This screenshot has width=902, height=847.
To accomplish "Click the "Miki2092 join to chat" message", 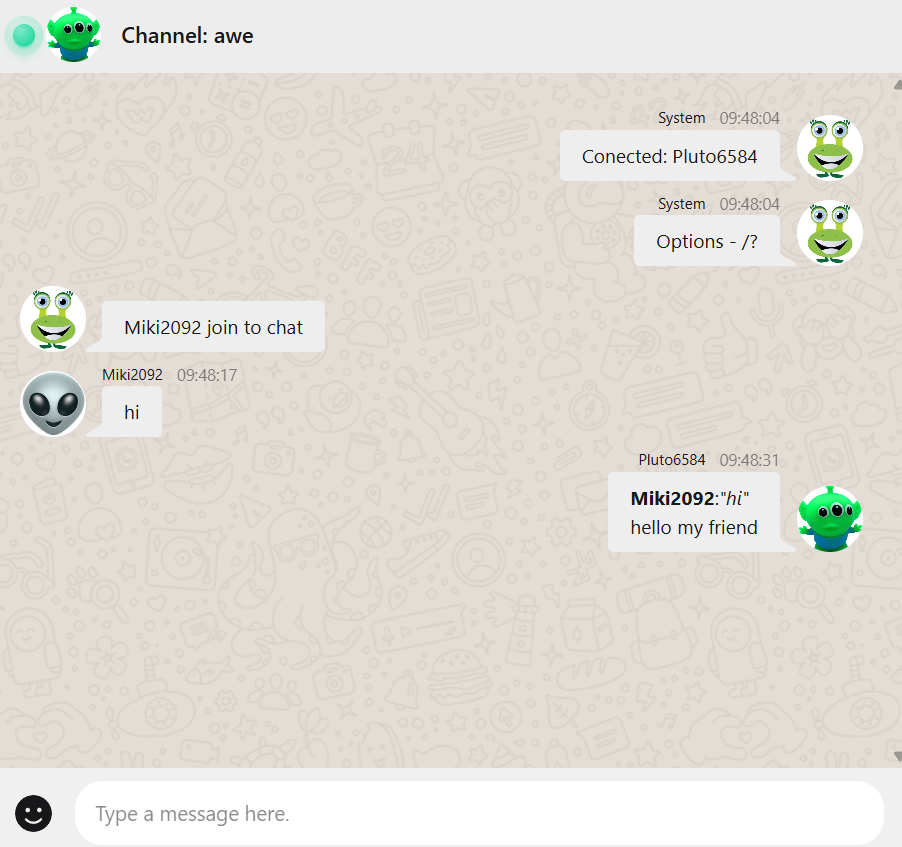I will tap(213, 327).
